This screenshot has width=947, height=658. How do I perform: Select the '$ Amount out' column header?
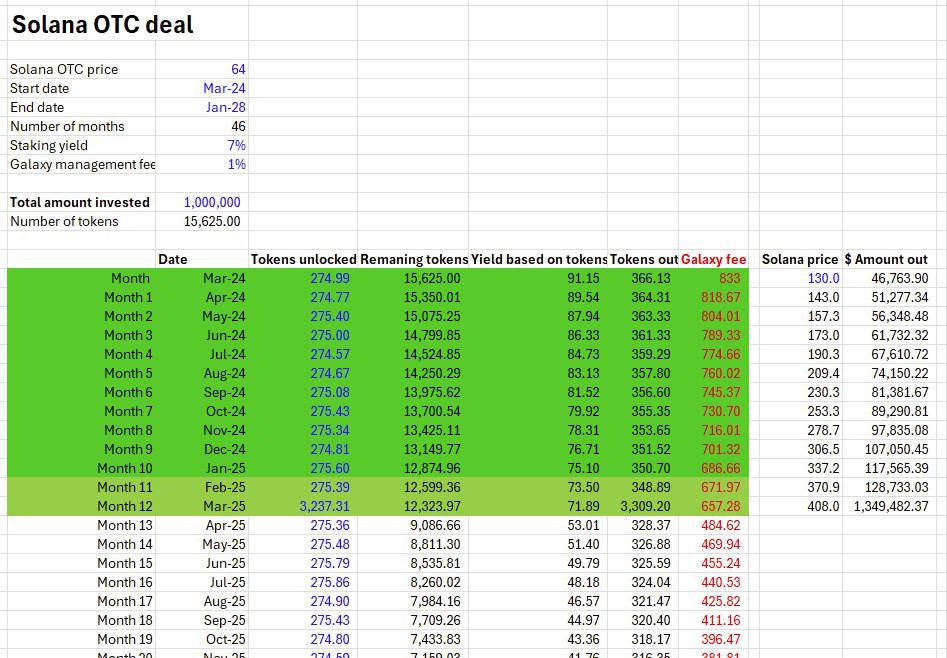pyautogui.click(x=885, y=259)
